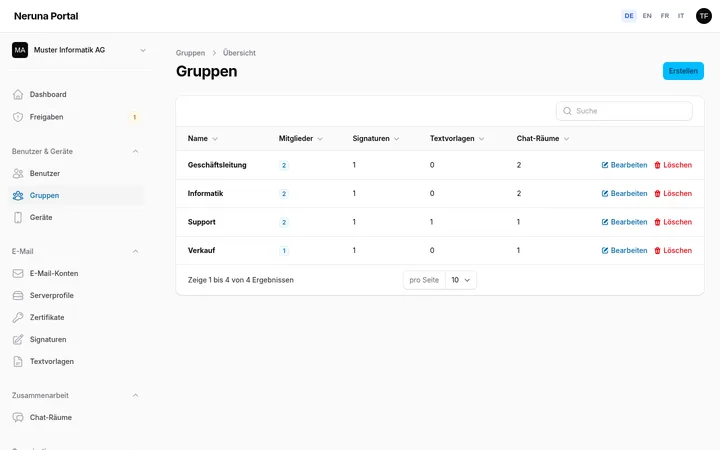
Task: Click the Zertifikate key icon
Action: [x=18, y=318]
